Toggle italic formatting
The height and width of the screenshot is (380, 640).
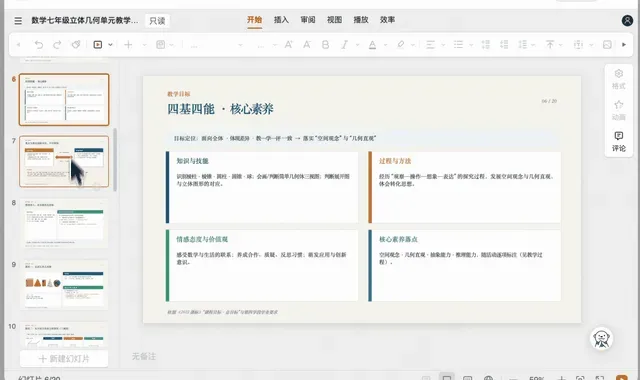coord(344,44)
